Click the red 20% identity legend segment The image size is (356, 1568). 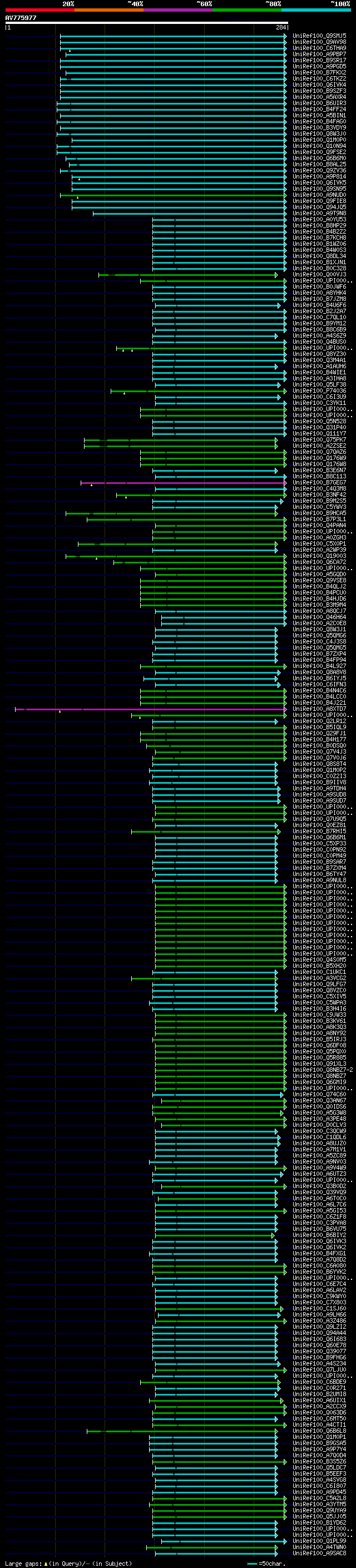[39, 10]
